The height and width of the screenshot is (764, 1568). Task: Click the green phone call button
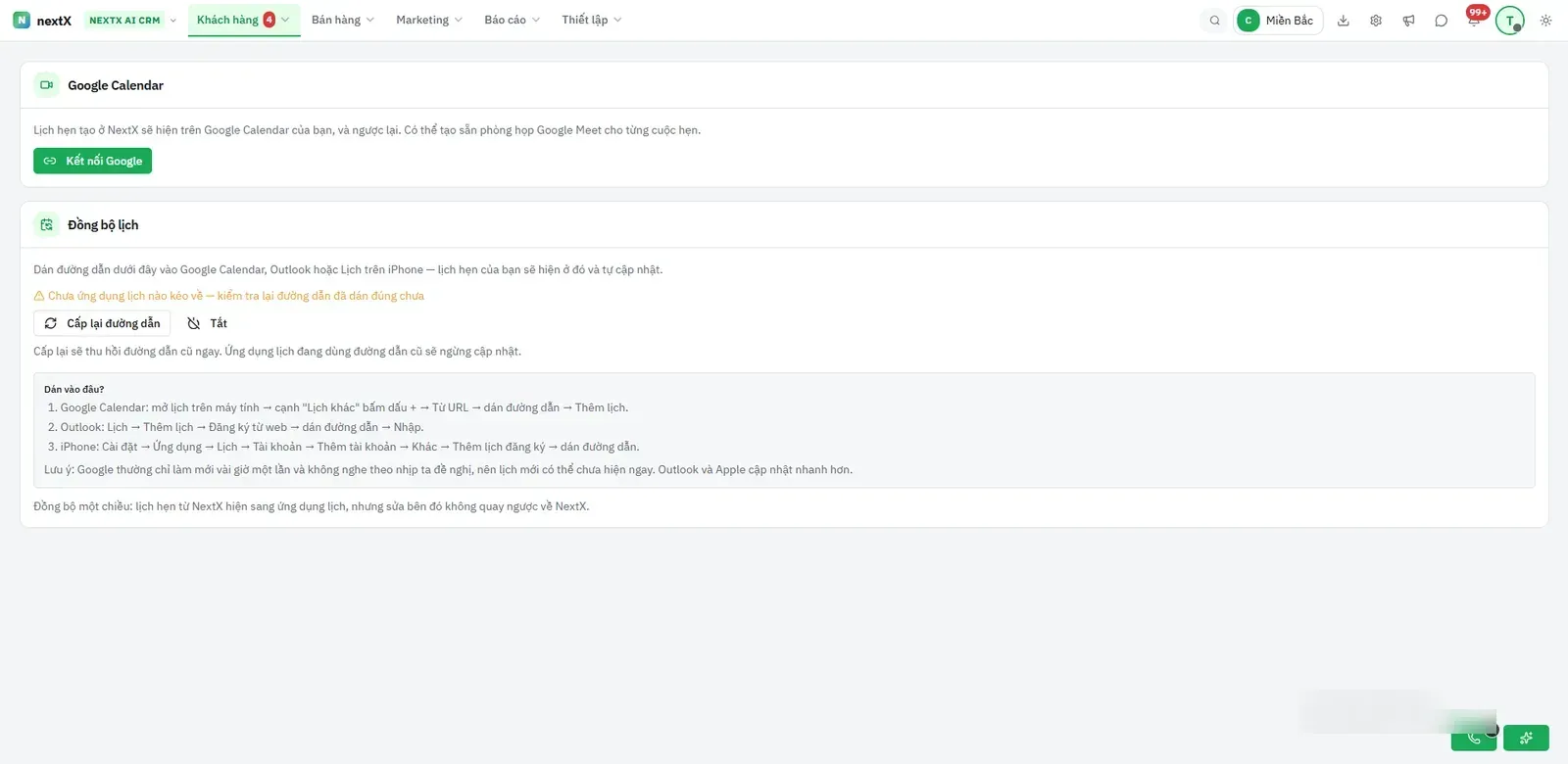pos(1474,738)
